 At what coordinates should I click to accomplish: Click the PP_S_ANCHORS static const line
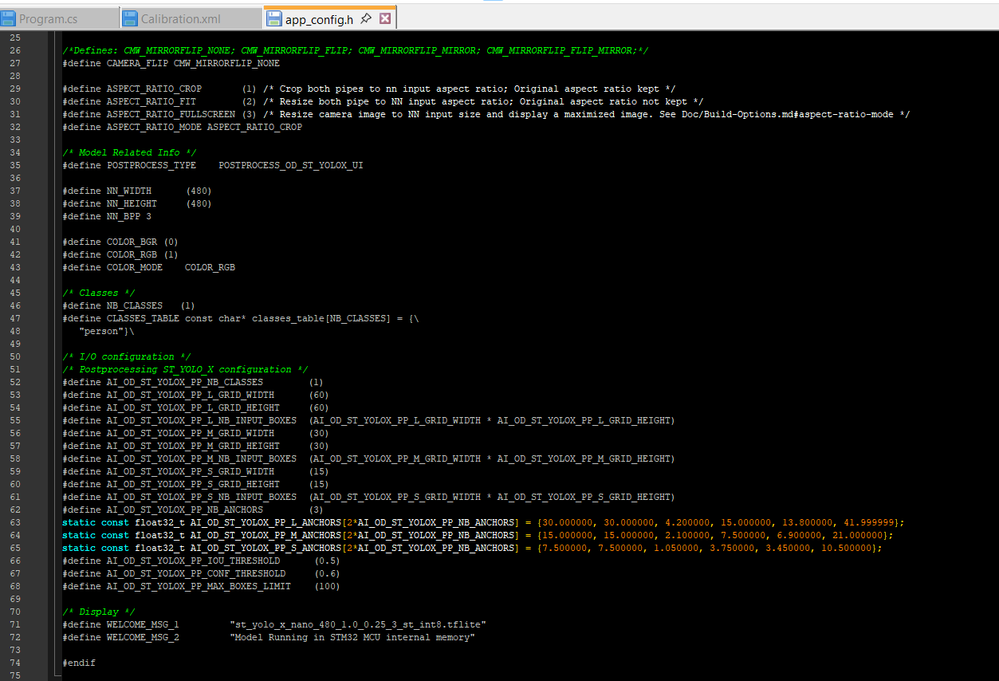[x=472, y=547]
